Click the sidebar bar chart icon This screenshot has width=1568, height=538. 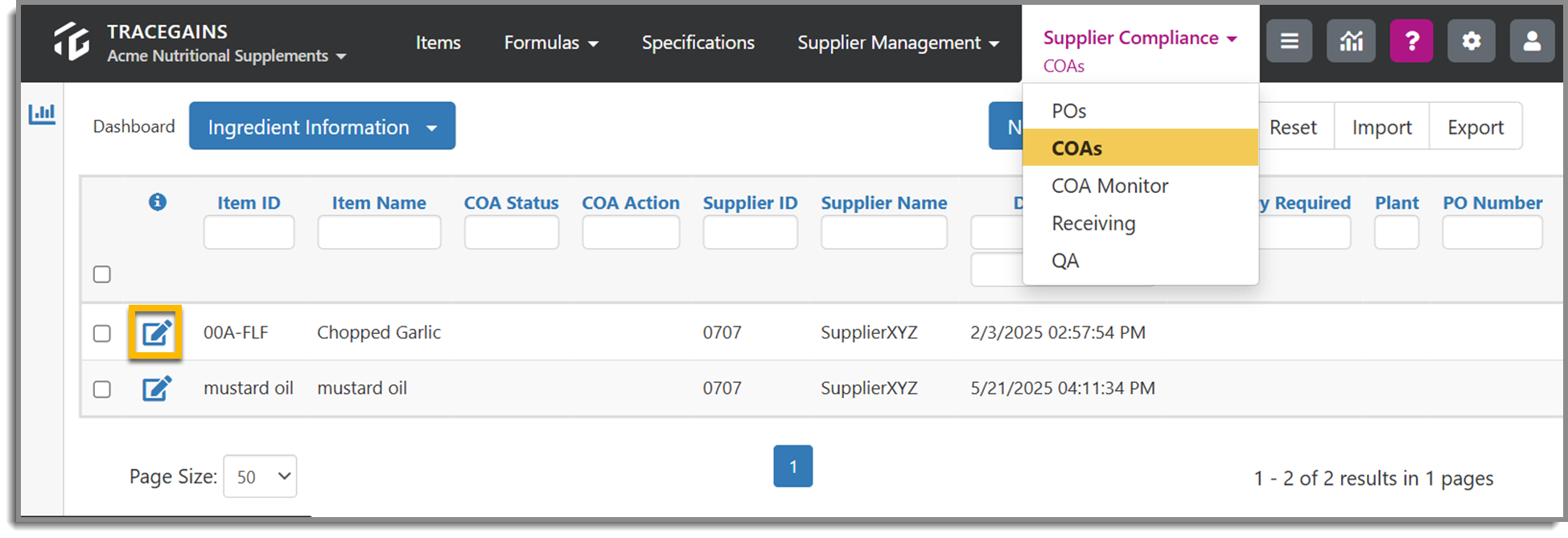point(42,114)
